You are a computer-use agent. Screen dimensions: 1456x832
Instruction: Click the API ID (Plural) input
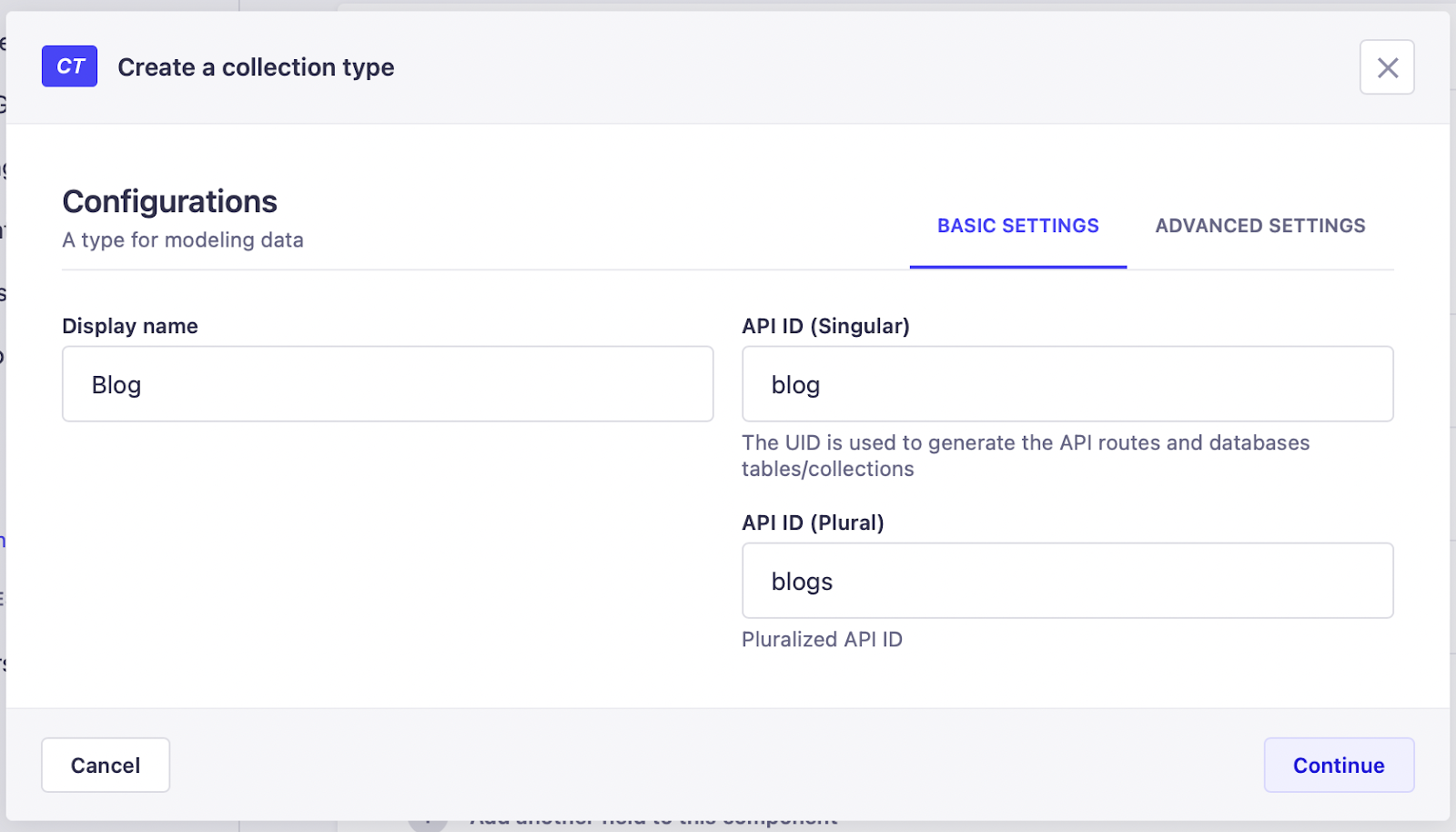tap(1067, 581)
